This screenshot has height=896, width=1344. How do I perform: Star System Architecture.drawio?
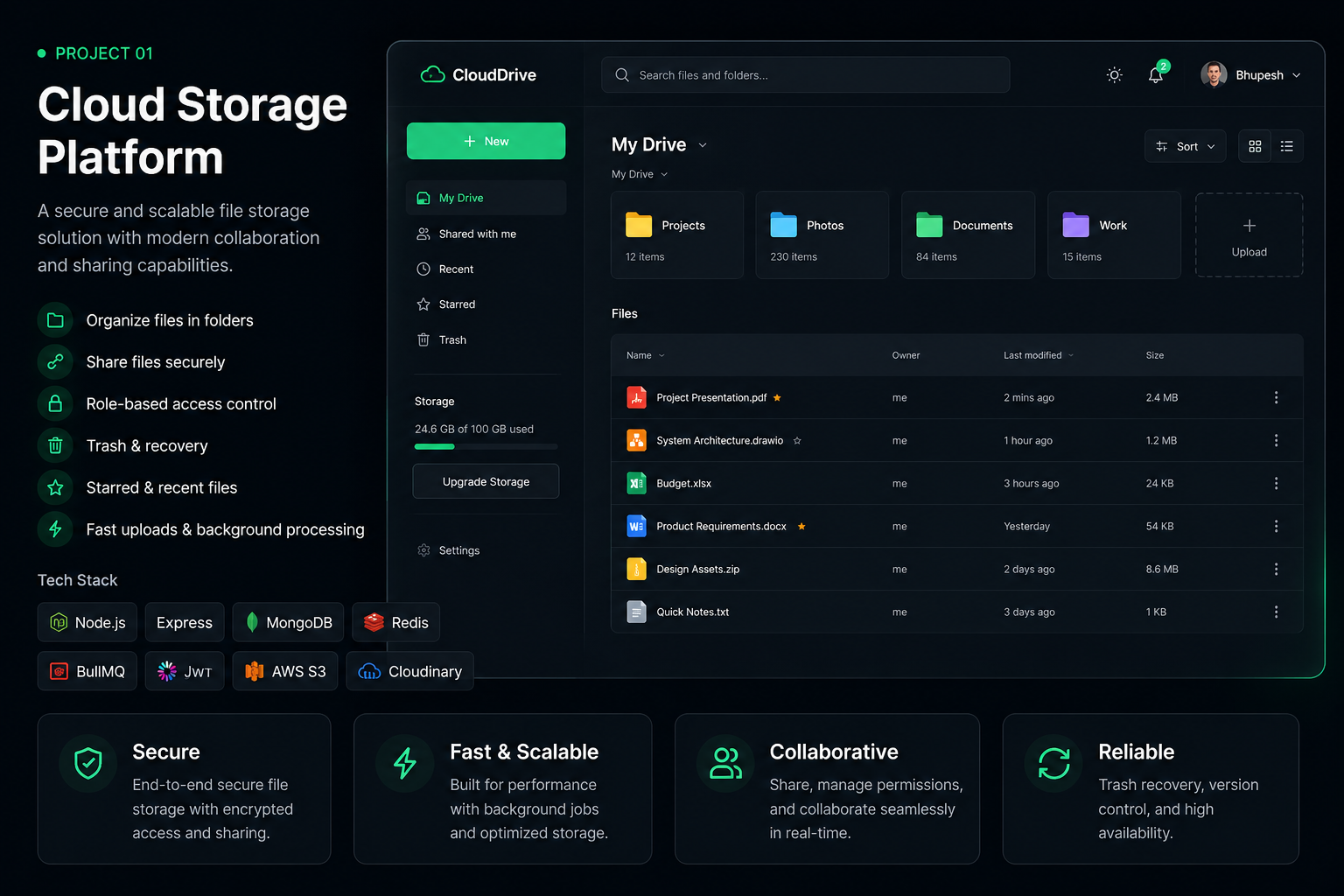pyautogui.click(x=797, y=440)
